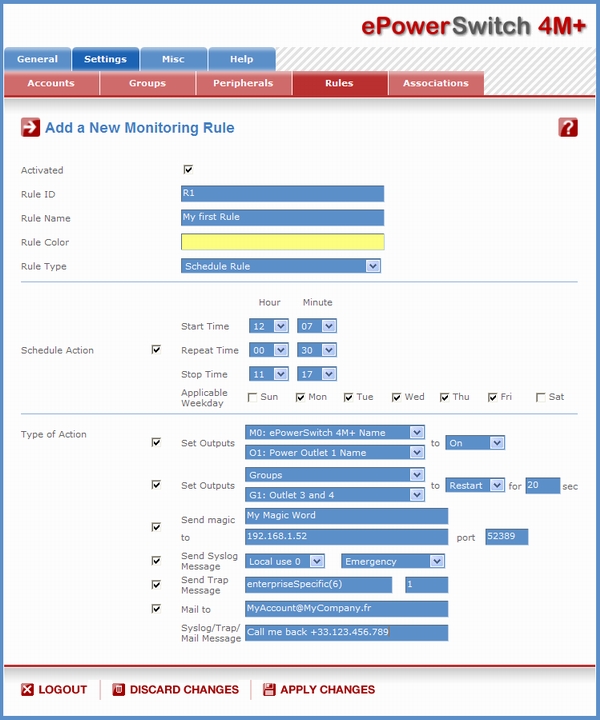Click the Rule ID input field
Viewport: 600px width, 720px height.
(x=282, y=193)
